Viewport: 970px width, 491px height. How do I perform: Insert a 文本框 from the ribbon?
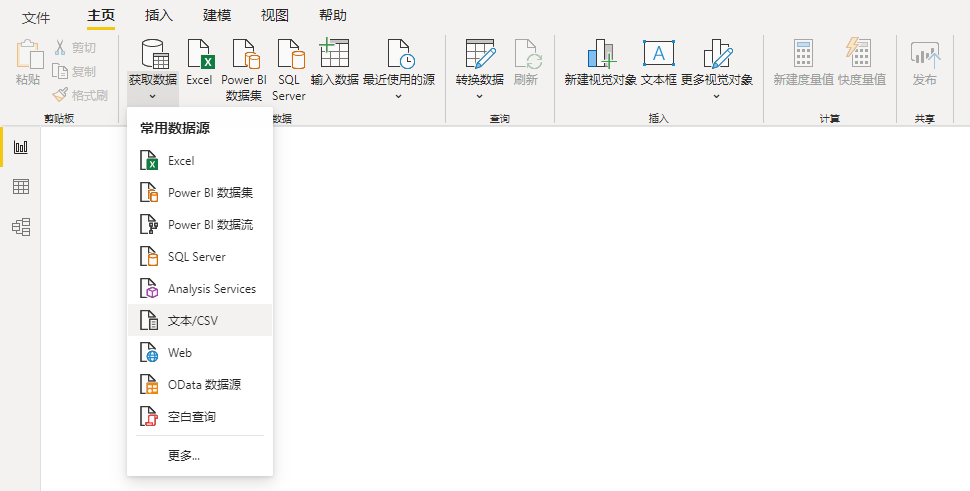[x=658, y=56]
